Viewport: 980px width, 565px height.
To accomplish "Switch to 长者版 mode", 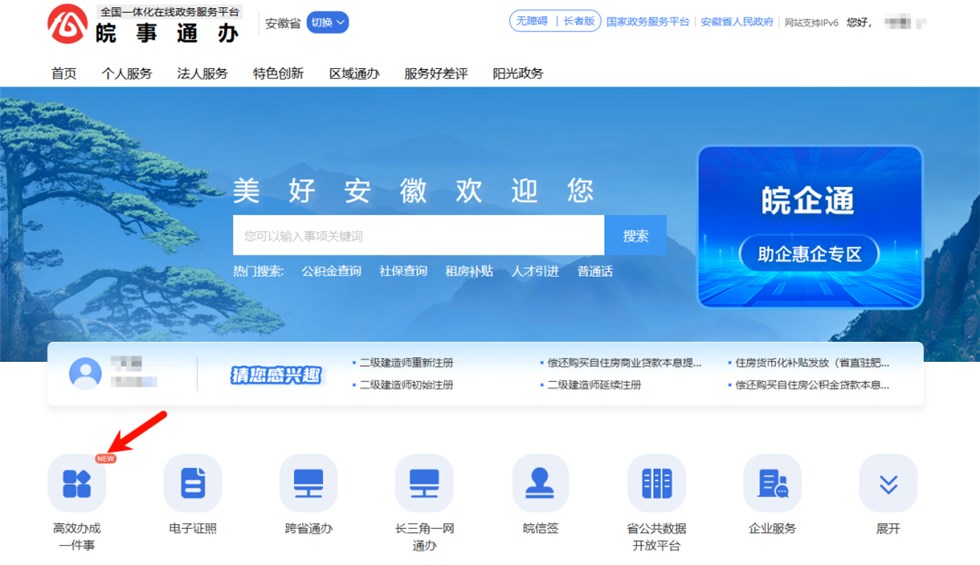I will point(579,21).
